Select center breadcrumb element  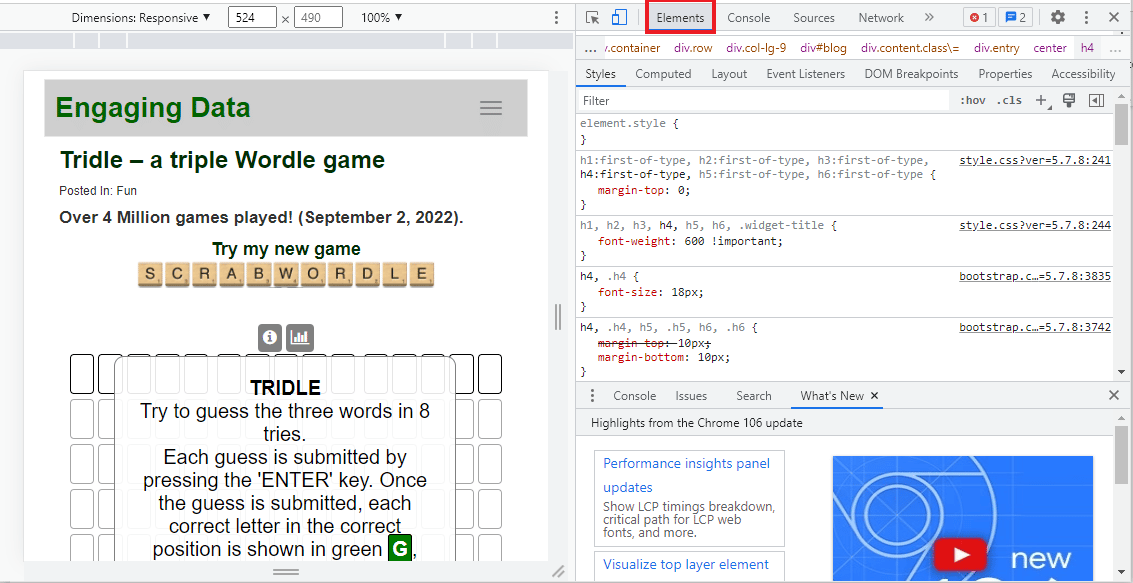point(1050,48)
